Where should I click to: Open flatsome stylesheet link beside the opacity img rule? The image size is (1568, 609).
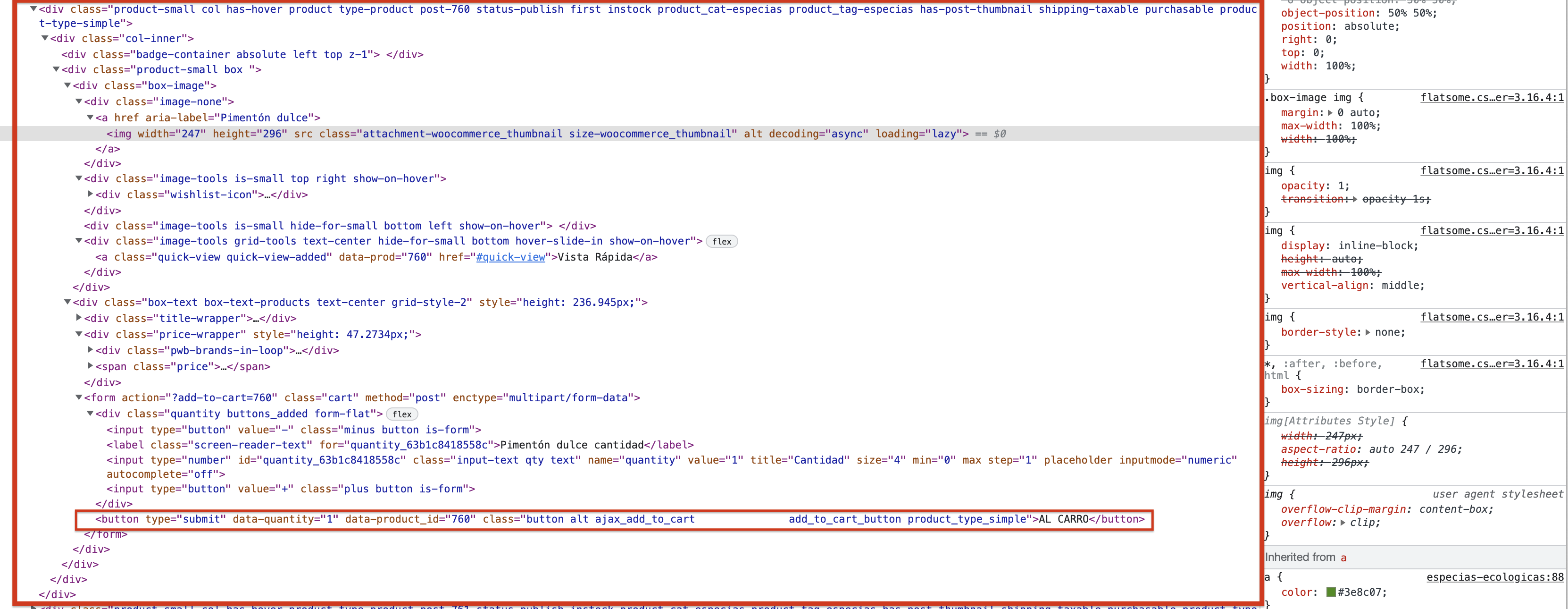(x=1492, y=170)
